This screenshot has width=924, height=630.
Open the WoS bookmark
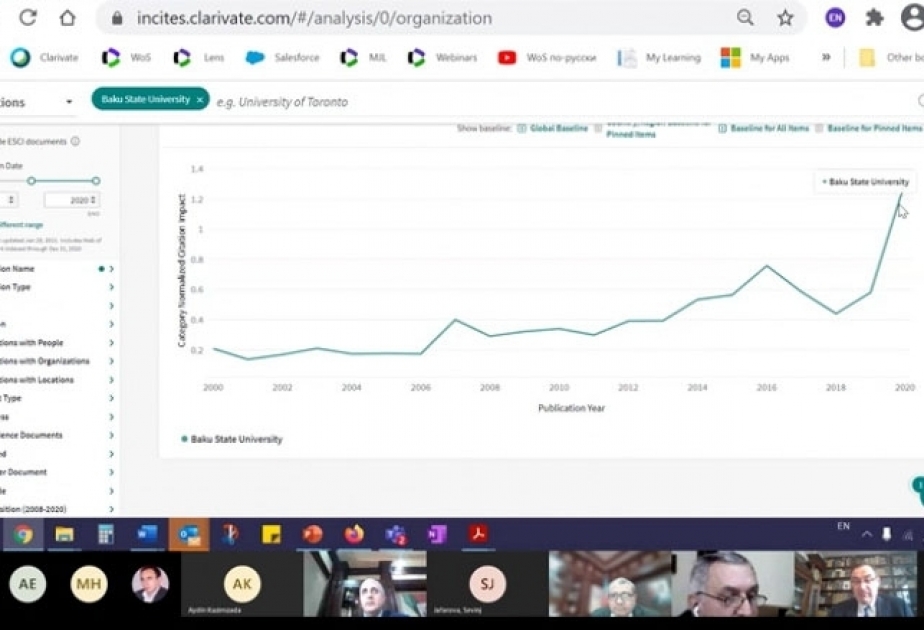point(126,57)
